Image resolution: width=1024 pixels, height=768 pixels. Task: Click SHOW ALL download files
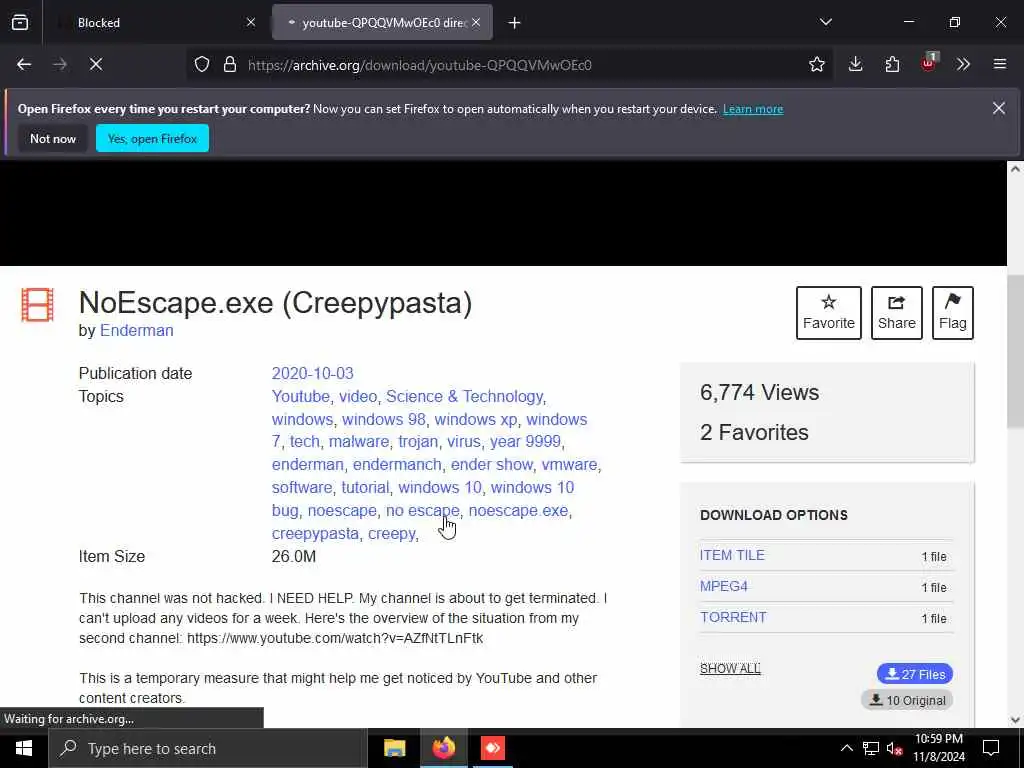point(730,669)
